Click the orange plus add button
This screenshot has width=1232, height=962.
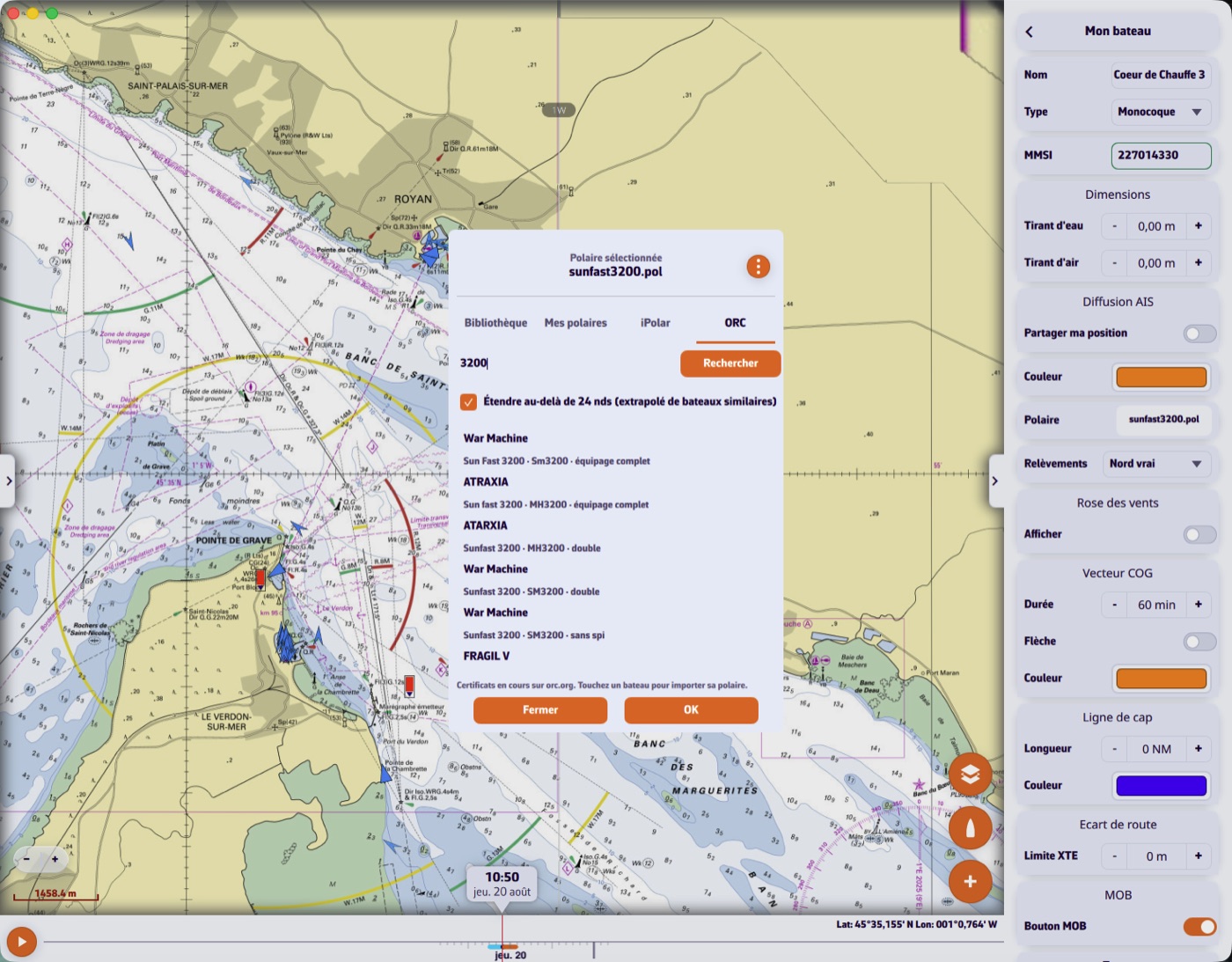tap(970, 882)
